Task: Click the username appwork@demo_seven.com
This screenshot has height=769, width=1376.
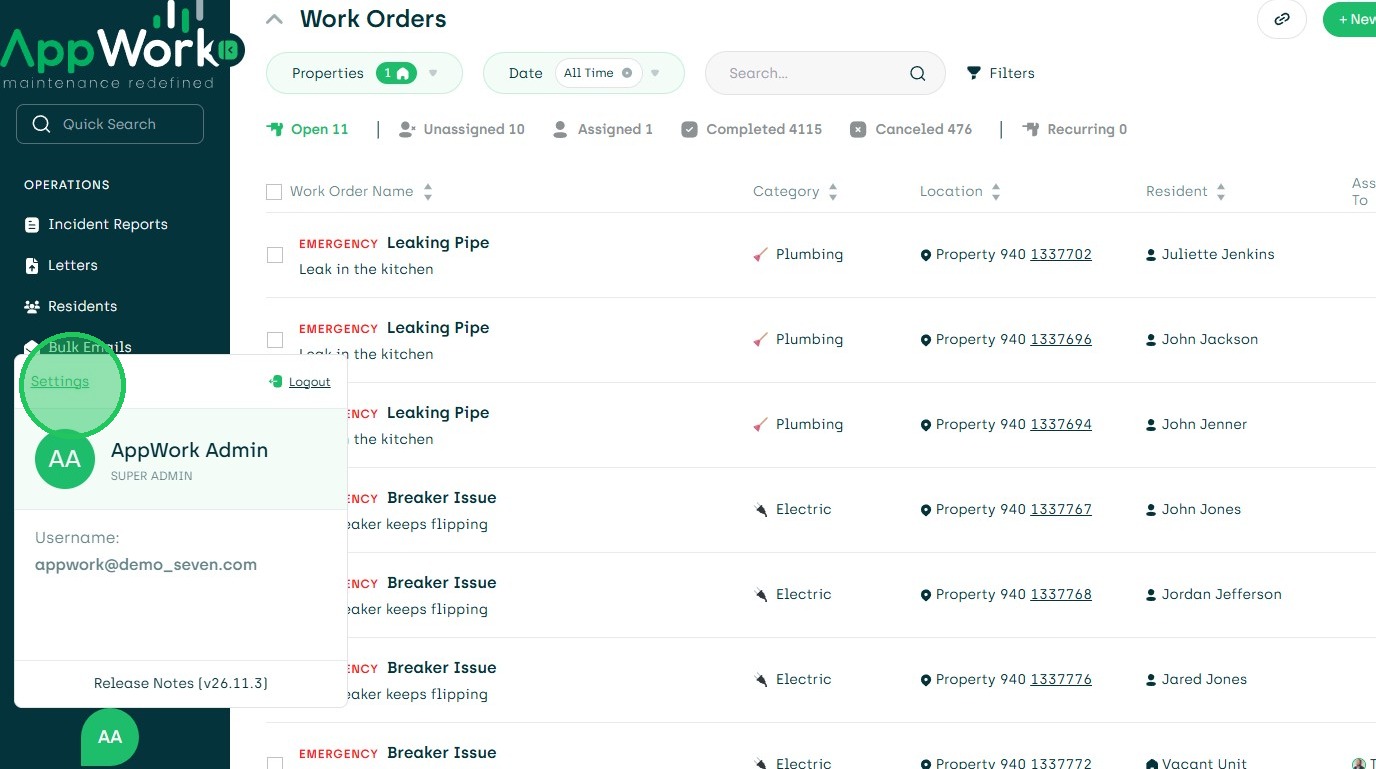Action: point(146,565)
